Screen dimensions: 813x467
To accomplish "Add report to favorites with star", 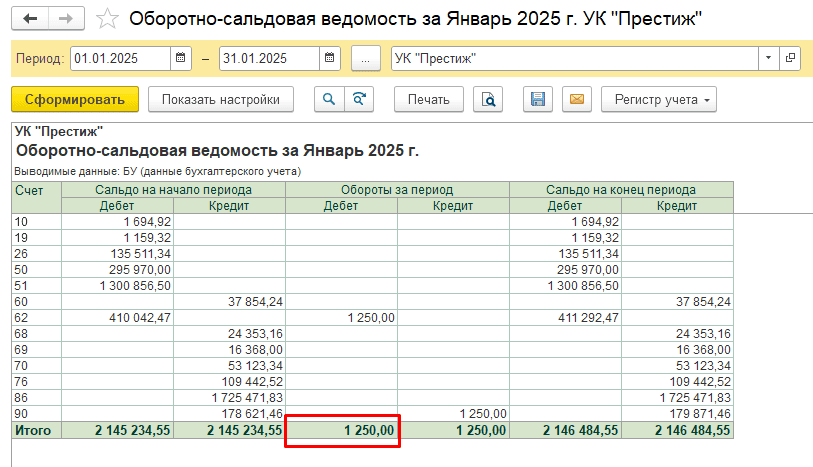I will (110, 19).
